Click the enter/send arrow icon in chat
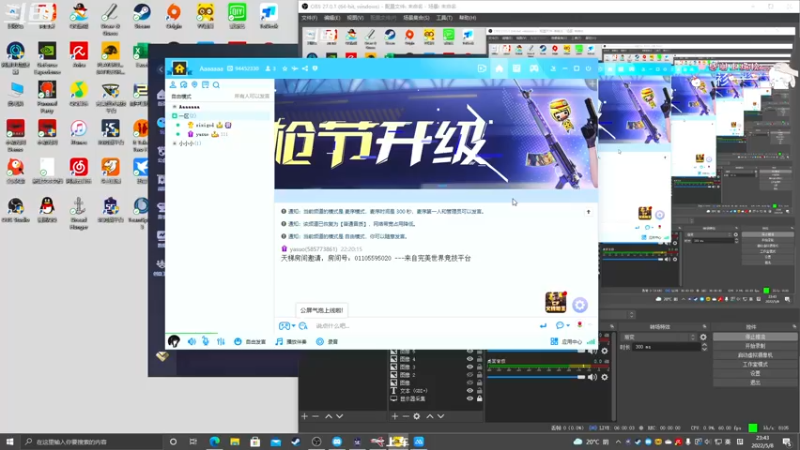The width and height of the screenshot is (800, 450). coord(543,326)
